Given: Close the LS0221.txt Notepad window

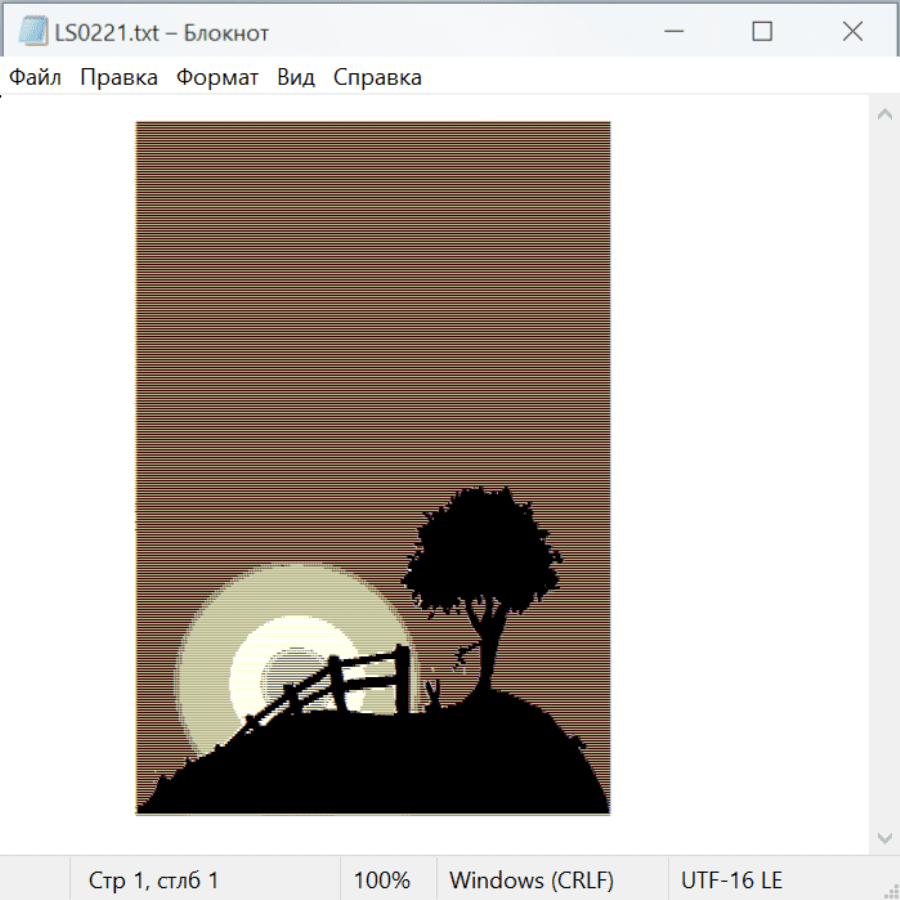Looking at the screenshot, I should pyautogui.click(x=852, y=32).
